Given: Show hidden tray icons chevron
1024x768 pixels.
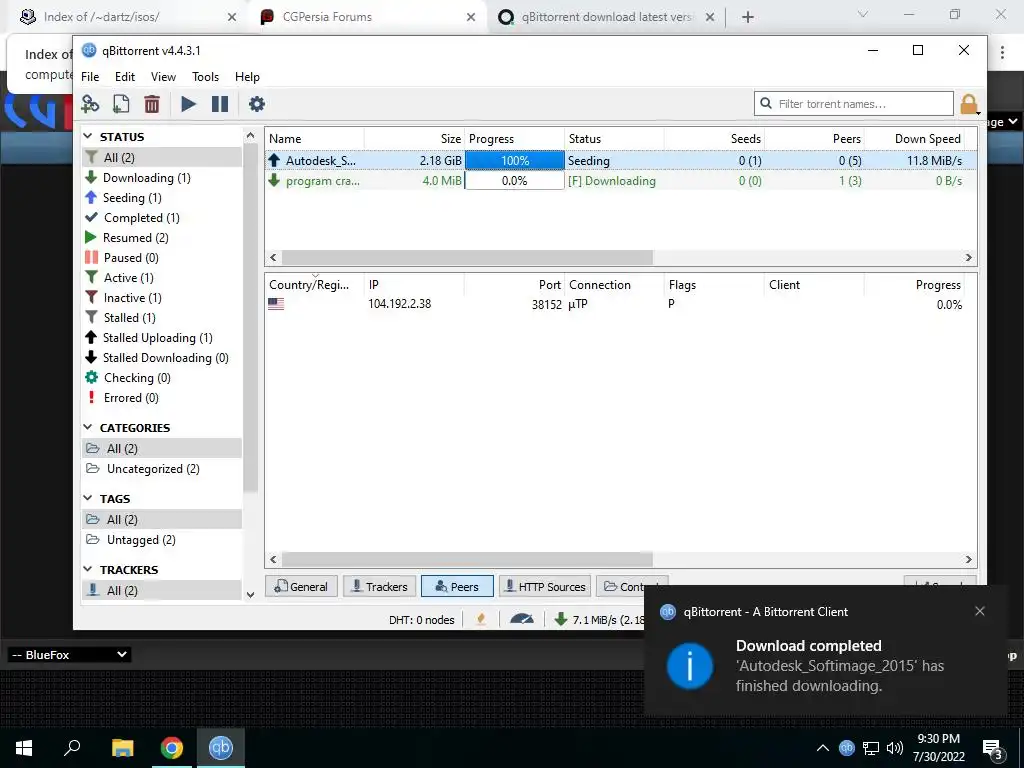Looking at the screenshot, I should pos(823,748).
